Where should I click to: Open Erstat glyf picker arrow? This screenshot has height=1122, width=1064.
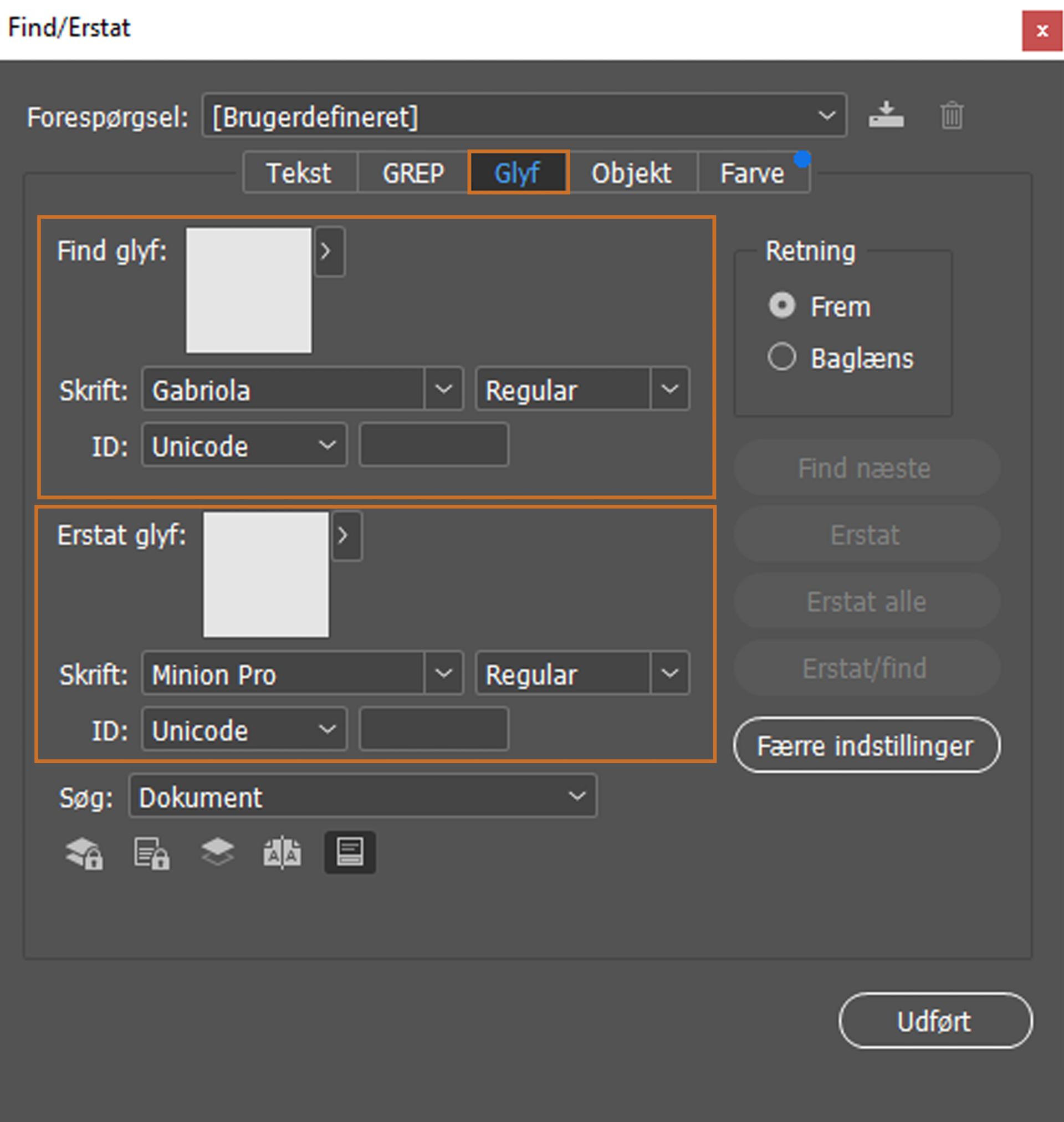tap(346, 536)
